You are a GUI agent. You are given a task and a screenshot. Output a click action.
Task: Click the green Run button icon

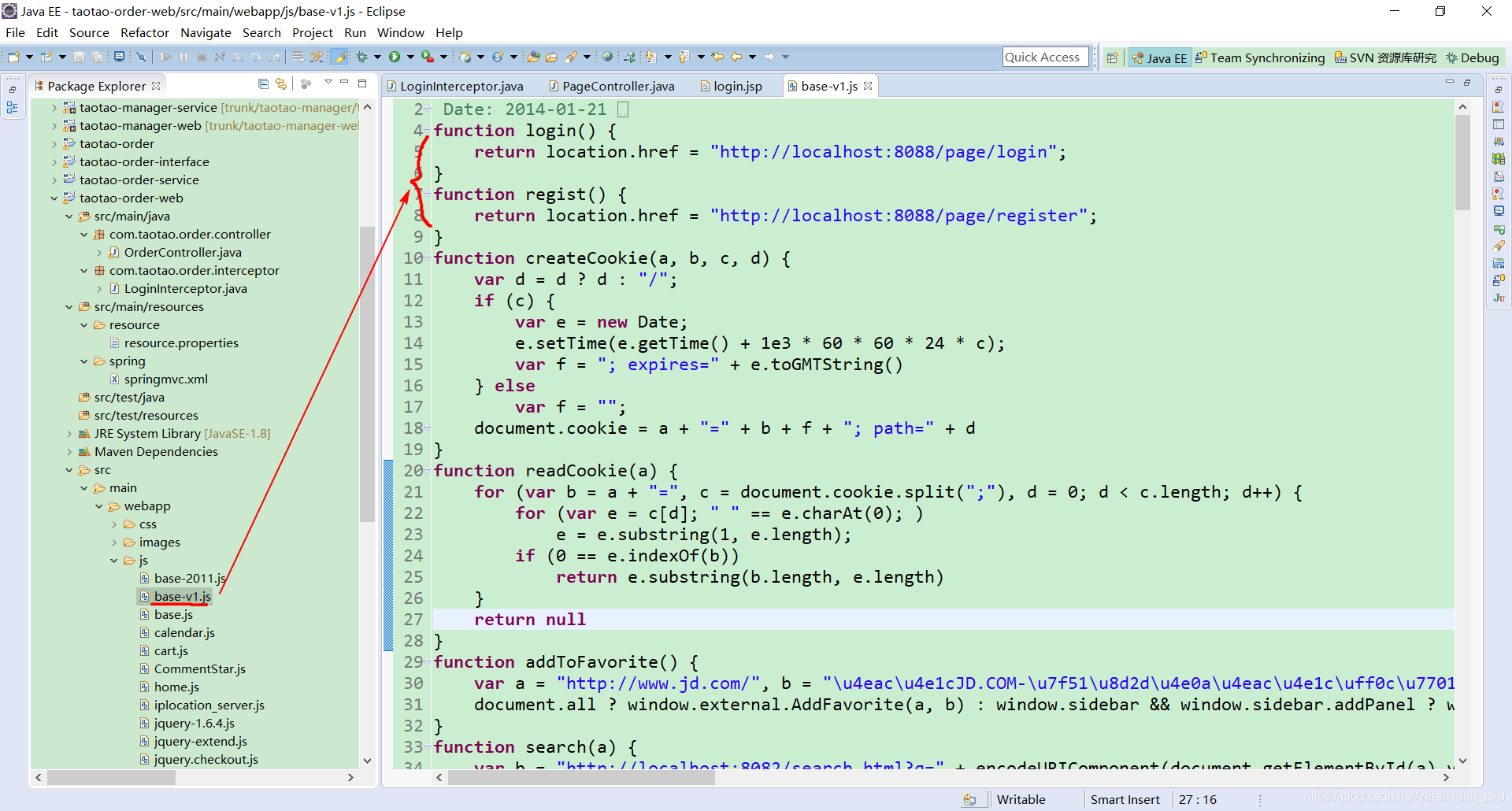click(x=395, y=57)
